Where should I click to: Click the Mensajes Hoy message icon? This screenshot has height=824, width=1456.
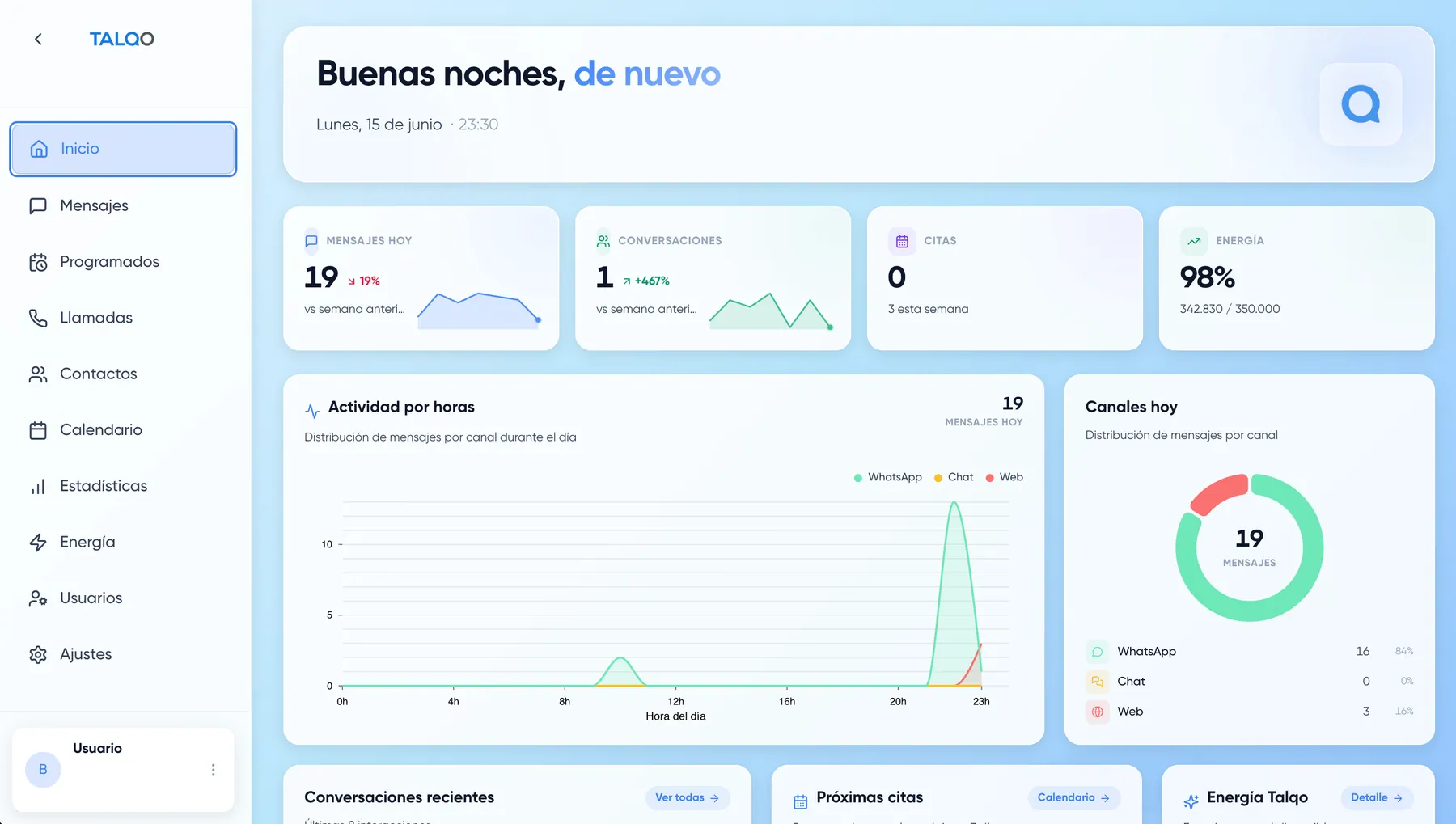pos(311,241)
